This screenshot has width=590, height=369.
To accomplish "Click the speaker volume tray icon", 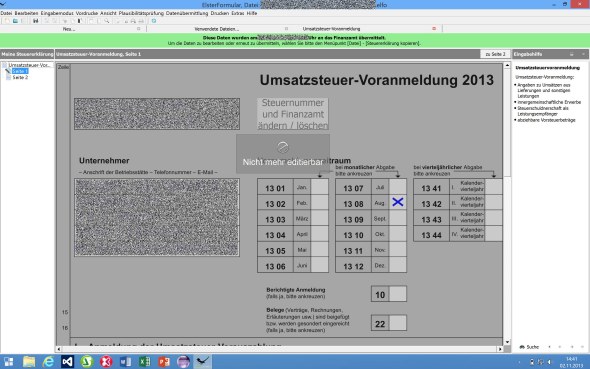I will (549, 362).
